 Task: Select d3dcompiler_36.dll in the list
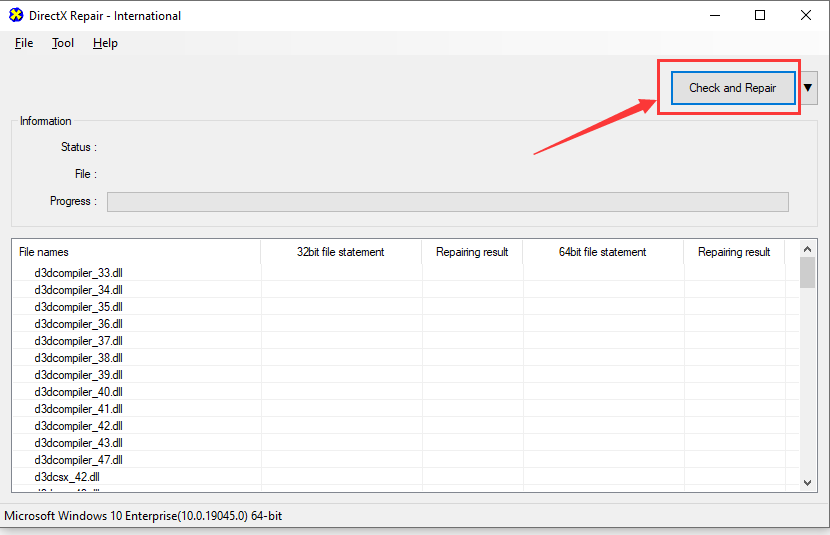pos(78,324)
